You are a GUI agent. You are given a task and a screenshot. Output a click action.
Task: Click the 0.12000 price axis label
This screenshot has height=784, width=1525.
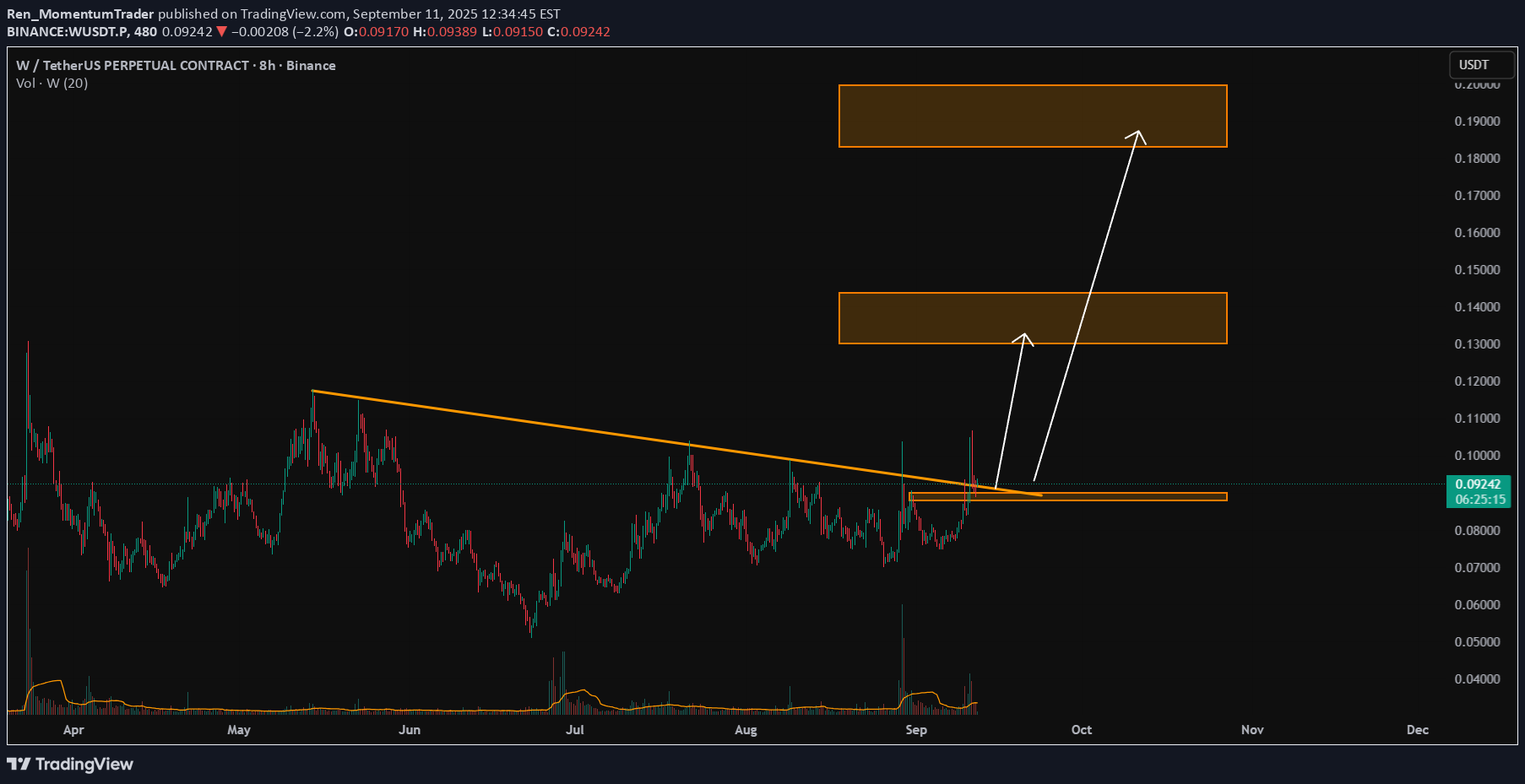coord(1478,381)
